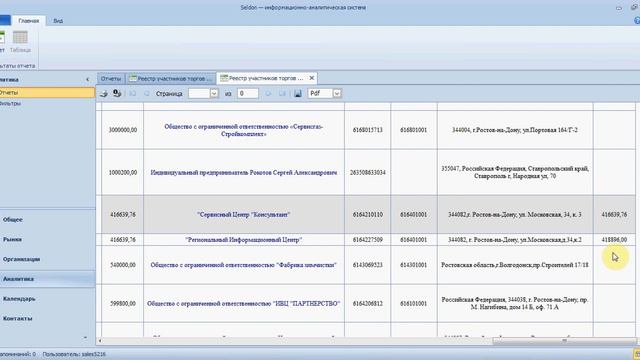Close the active Реестр участников торгов tab
This screenshot has height=360, width=640.
coord(311,78)
